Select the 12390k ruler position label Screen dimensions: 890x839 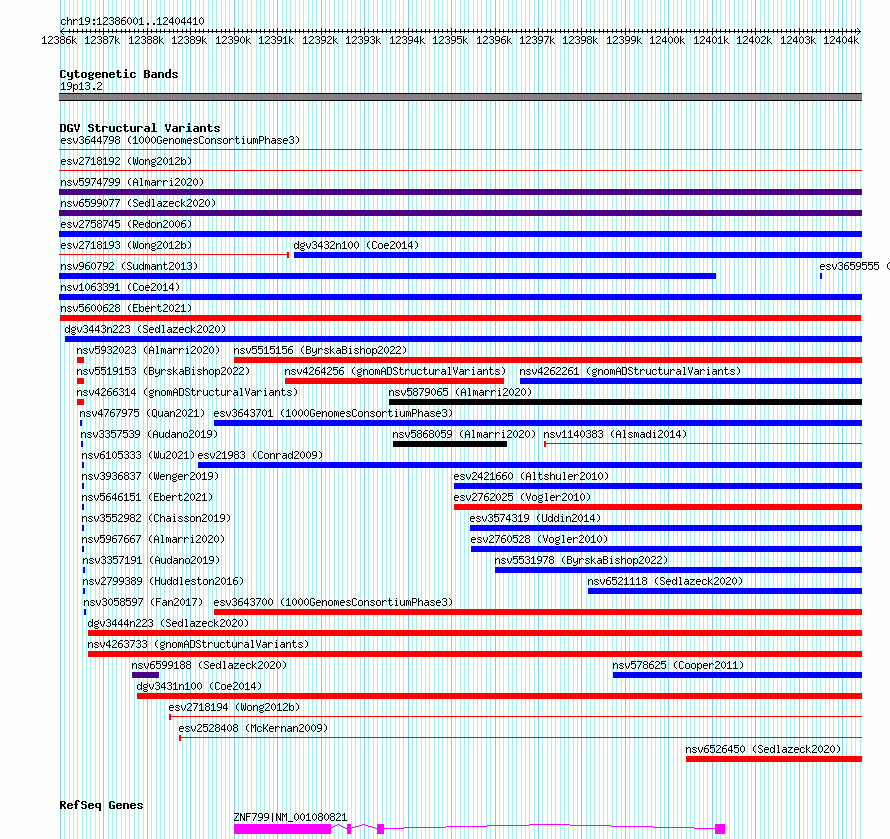(233, 40)
